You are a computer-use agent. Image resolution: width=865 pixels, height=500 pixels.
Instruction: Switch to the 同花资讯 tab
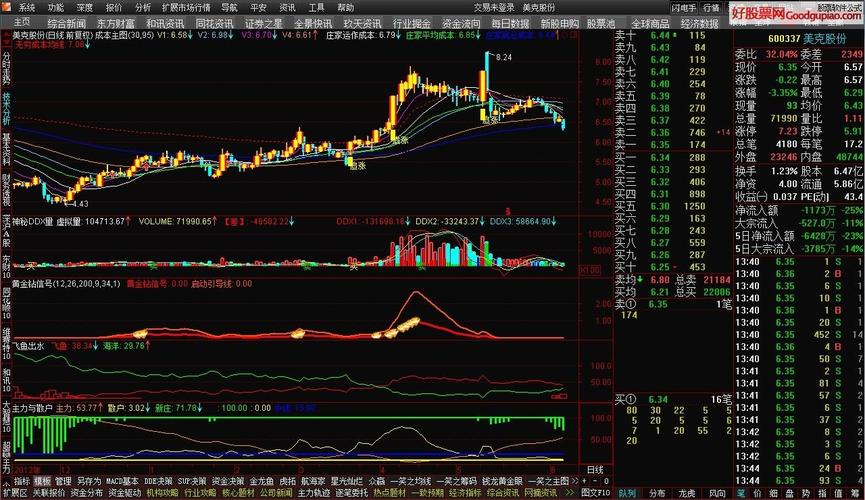[x=215, y=23]
